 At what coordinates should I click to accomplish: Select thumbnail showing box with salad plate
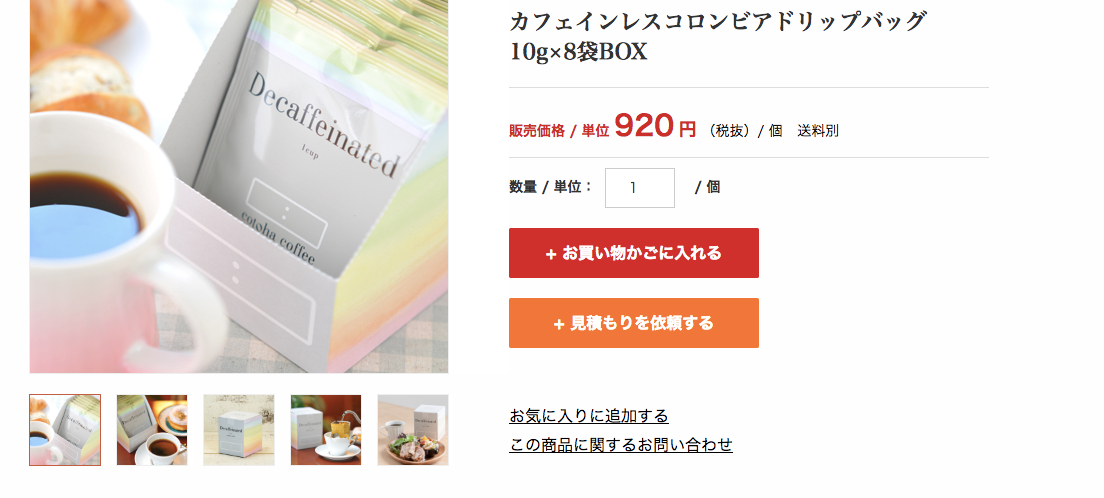413,430
